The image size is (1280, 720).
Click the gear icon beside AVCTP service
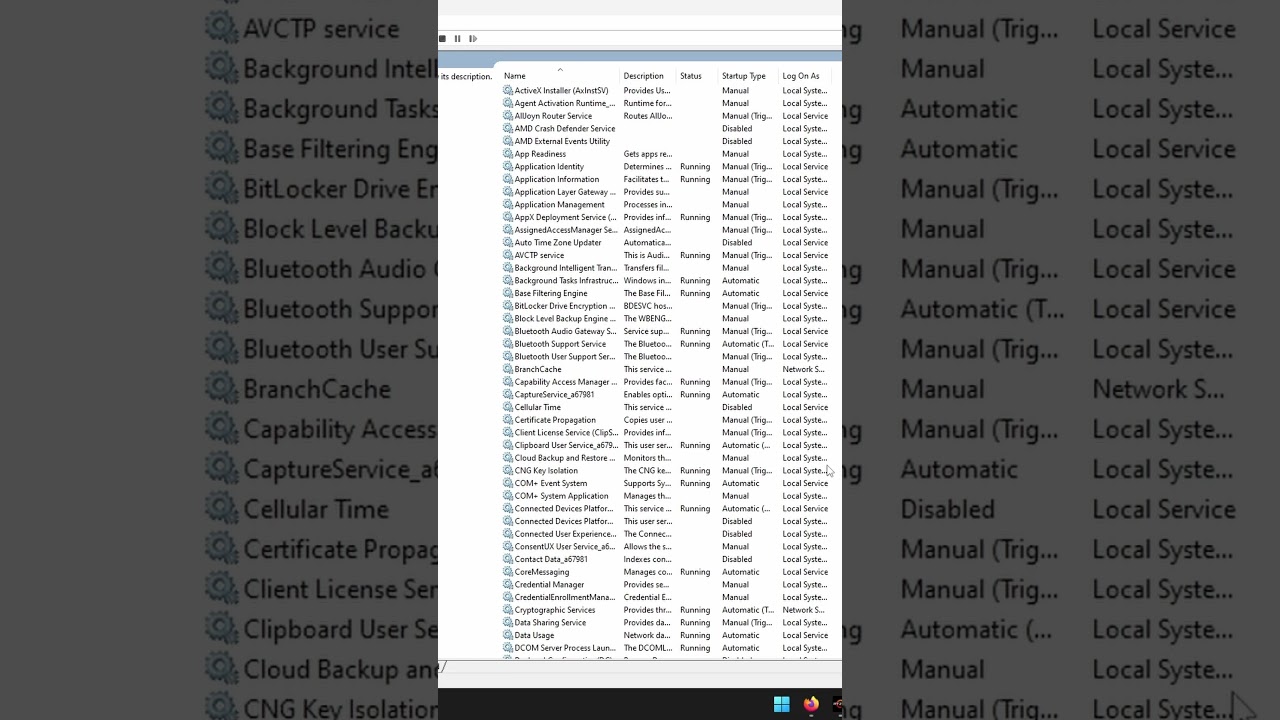[x=508, y=255]
